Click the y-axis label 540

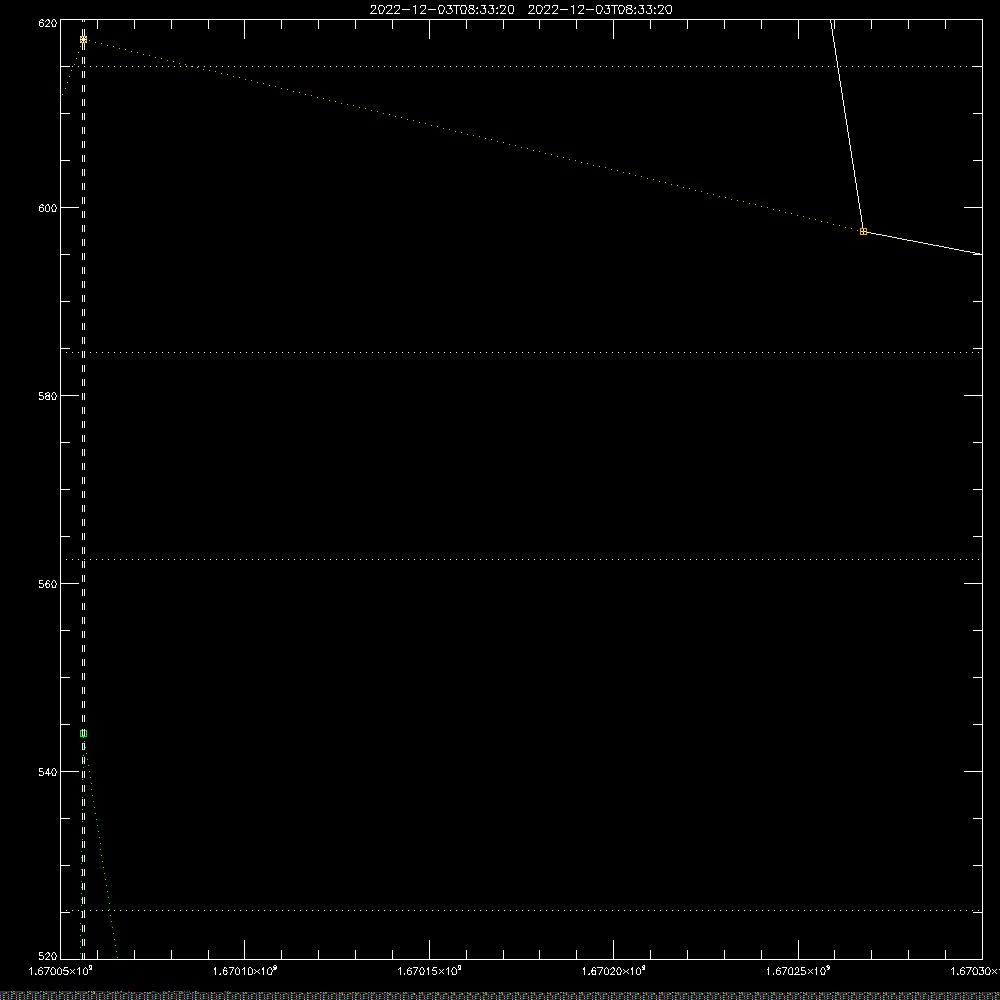(x=48, y=772)
